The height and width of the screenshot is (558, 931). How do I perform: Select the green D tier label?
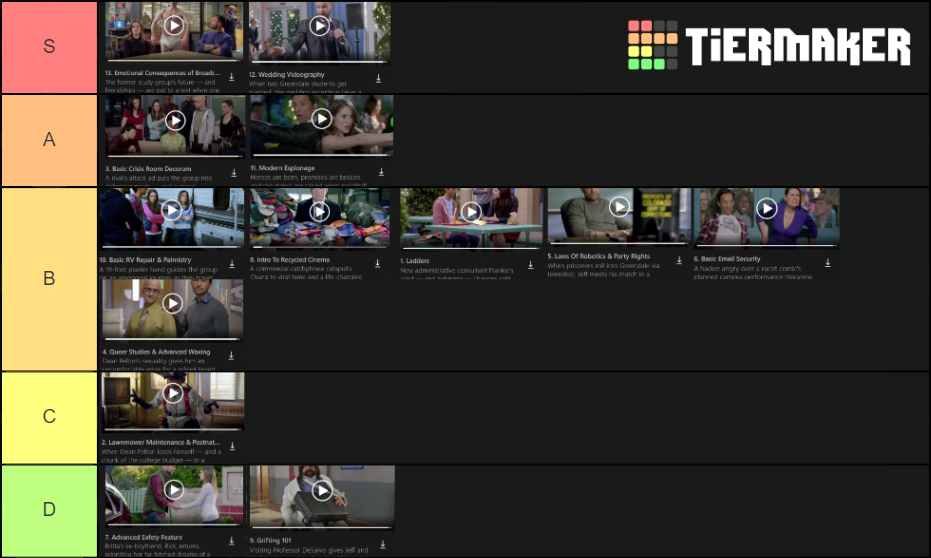pyautogui.click(x=49, y=510)
